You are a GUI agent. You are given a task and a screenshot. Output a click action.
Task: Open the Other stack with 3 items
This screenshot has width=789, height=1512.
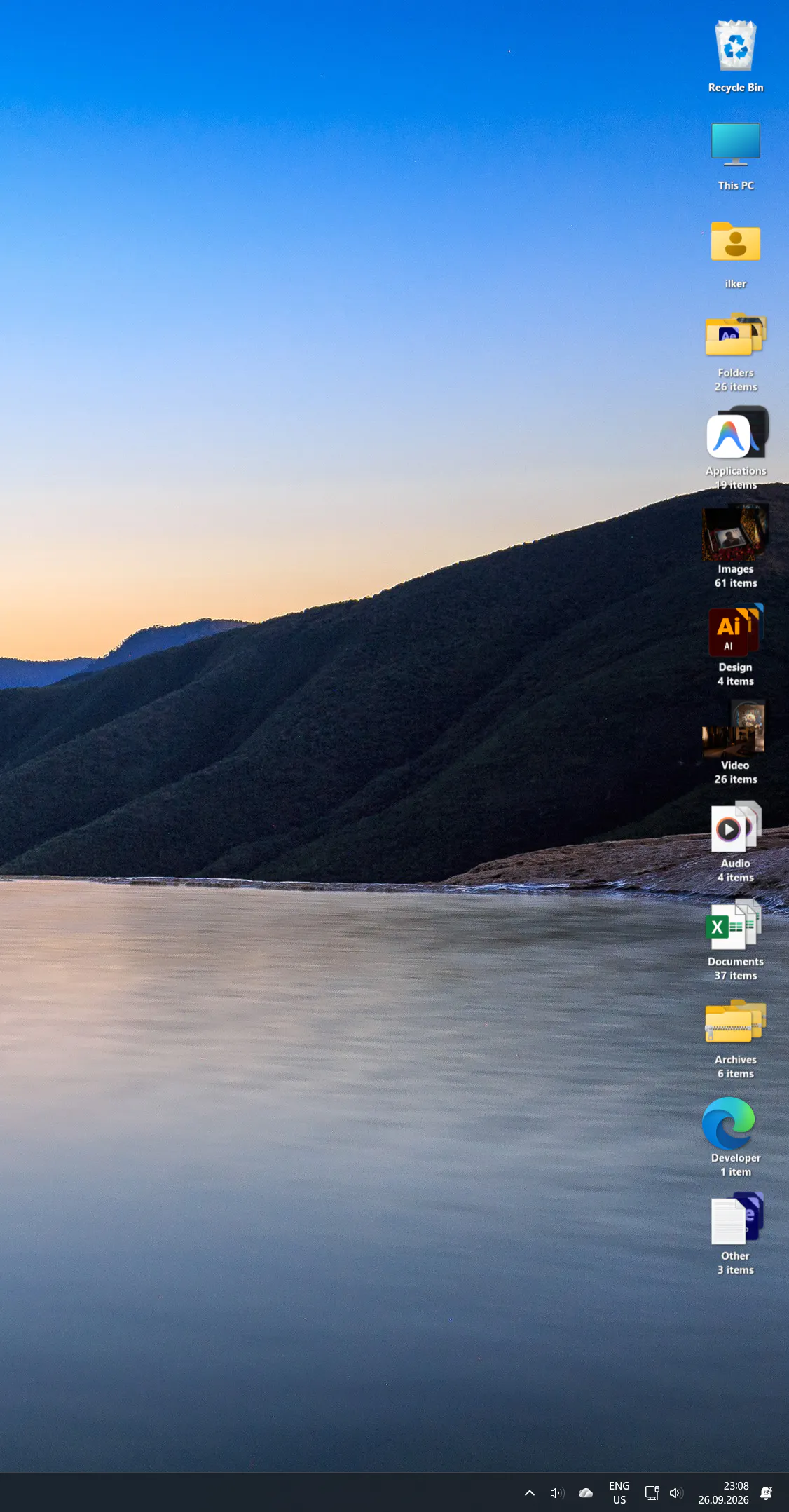tap(736, 1234)
